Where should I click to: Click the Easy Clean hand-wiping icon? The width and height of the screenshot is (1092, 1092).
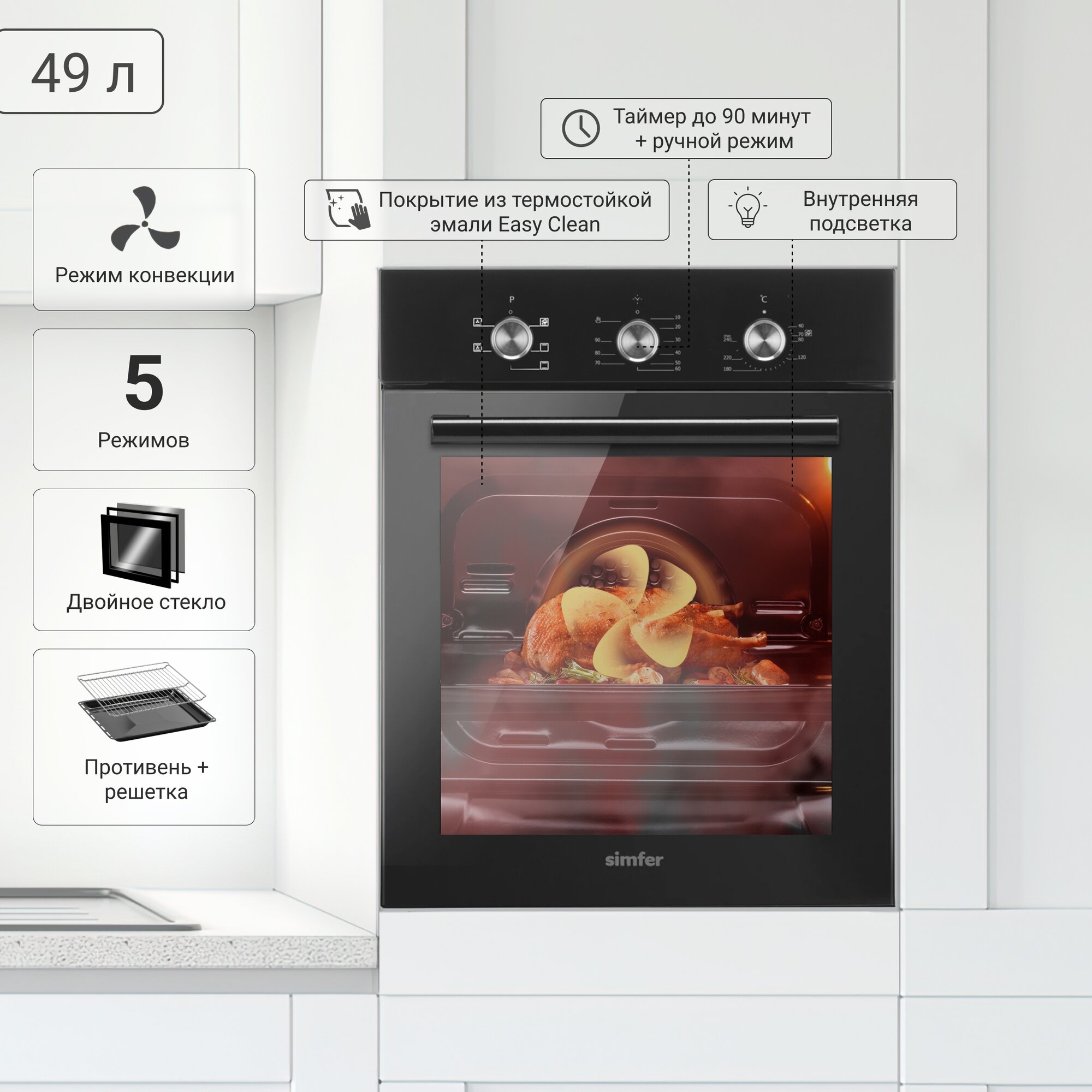(x=348, y=209)
